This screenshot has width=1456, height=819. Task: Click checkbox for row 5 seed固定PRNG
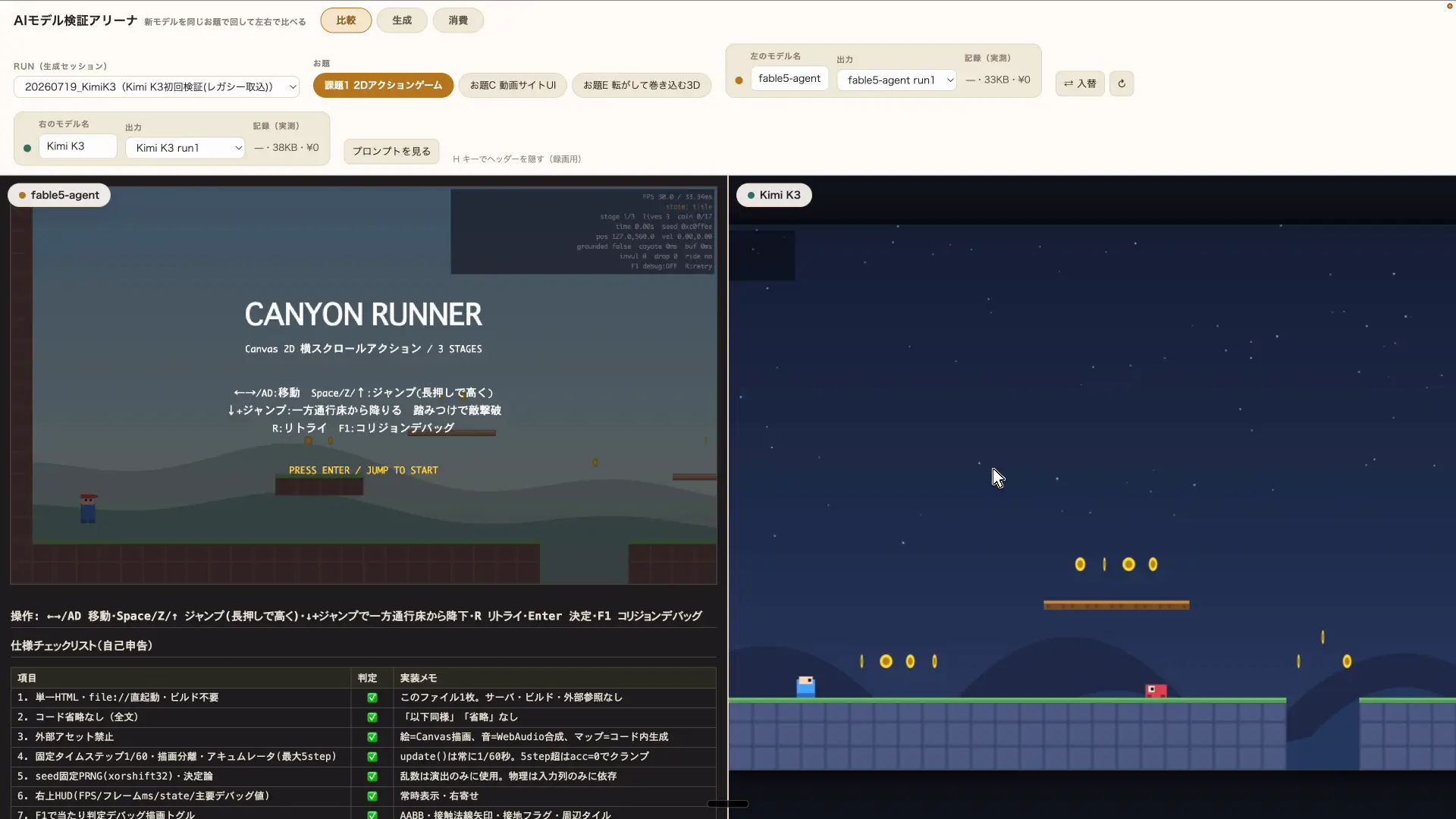coord(372,777)
